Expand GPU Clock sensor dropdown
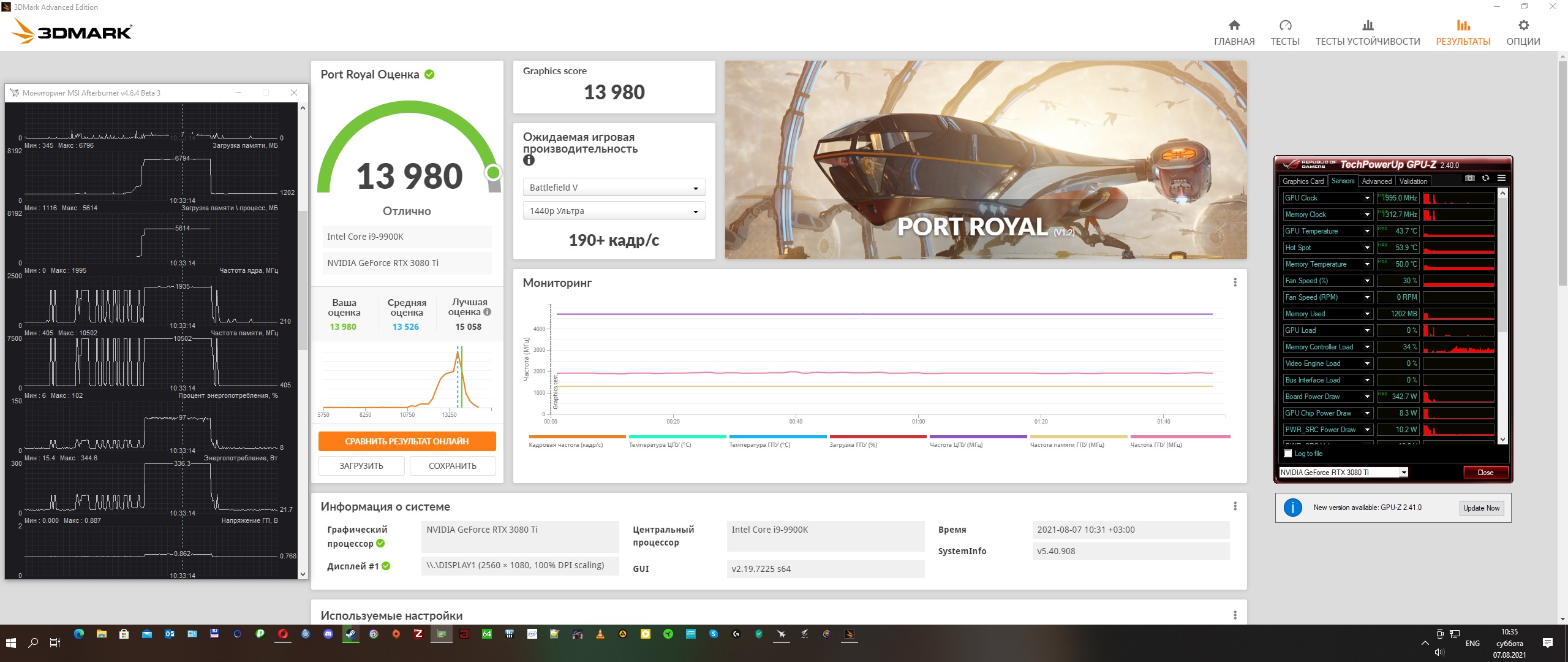Viewport: 1568px width, 662px height. (1367, 198)
